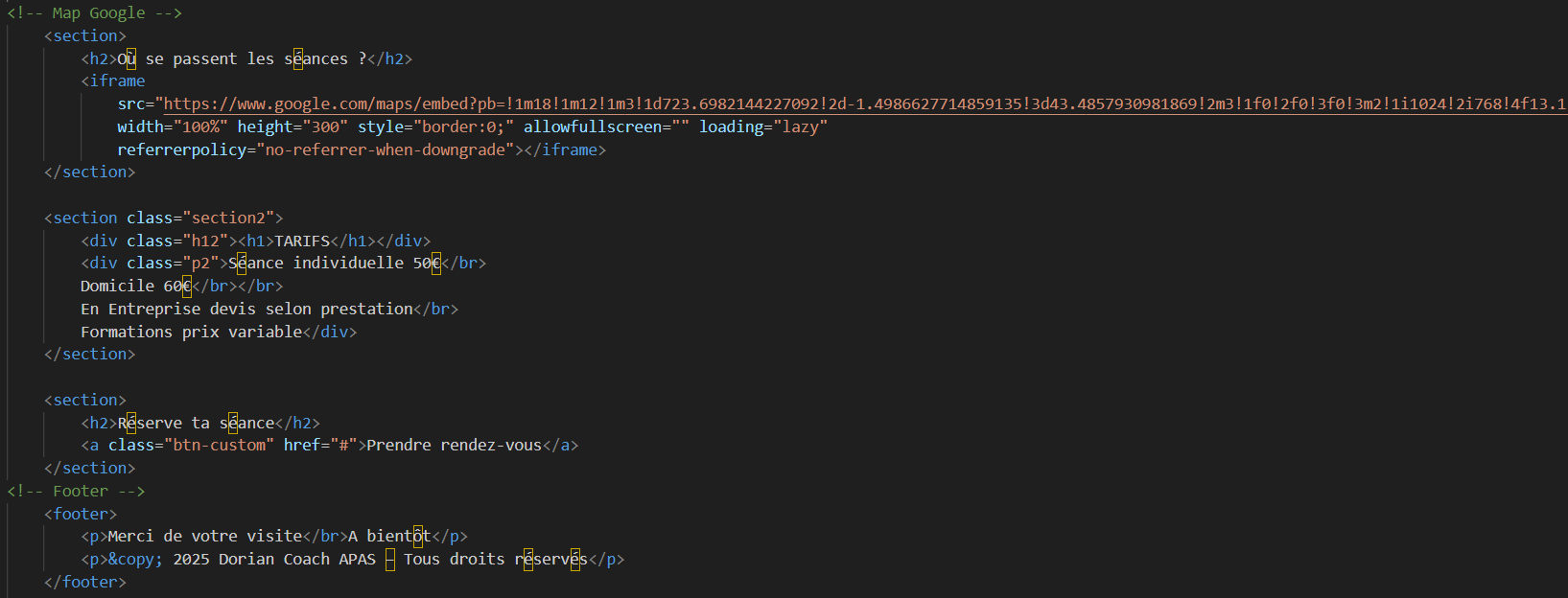Click the "Formations prix variable" text
Screen dimensions: 1568x598
click(x=191, y=333)
